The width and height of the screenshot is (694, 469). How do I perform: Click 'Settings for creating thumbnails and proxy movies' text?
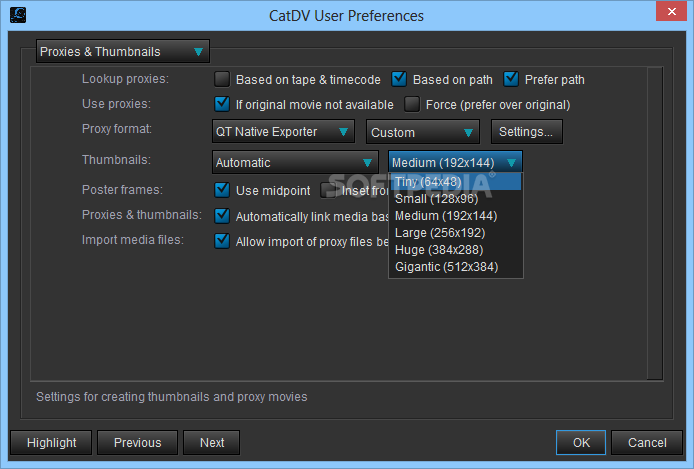(x=171, y=396)
